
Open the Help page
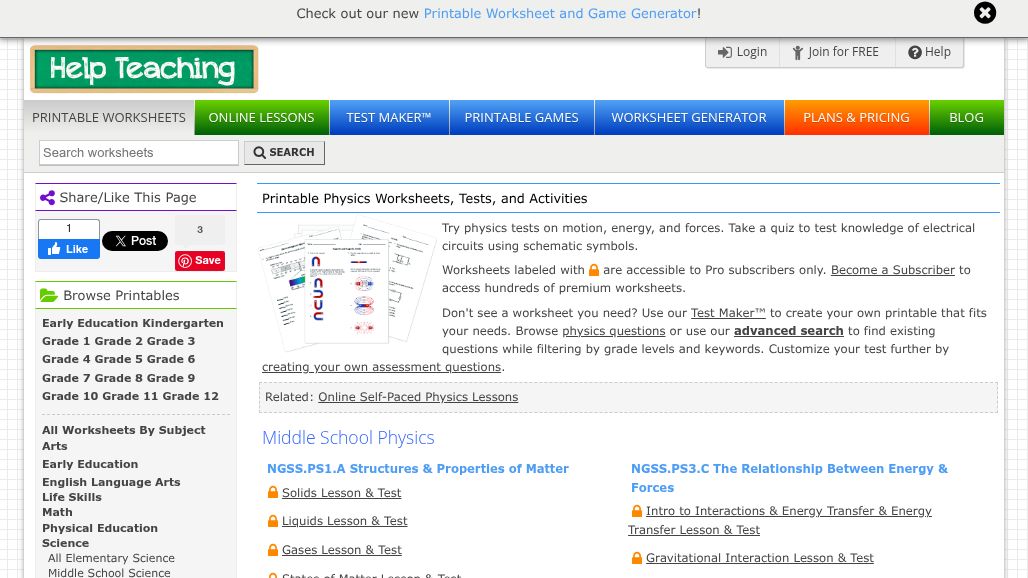pyautogui.click(x=929, y=52)
